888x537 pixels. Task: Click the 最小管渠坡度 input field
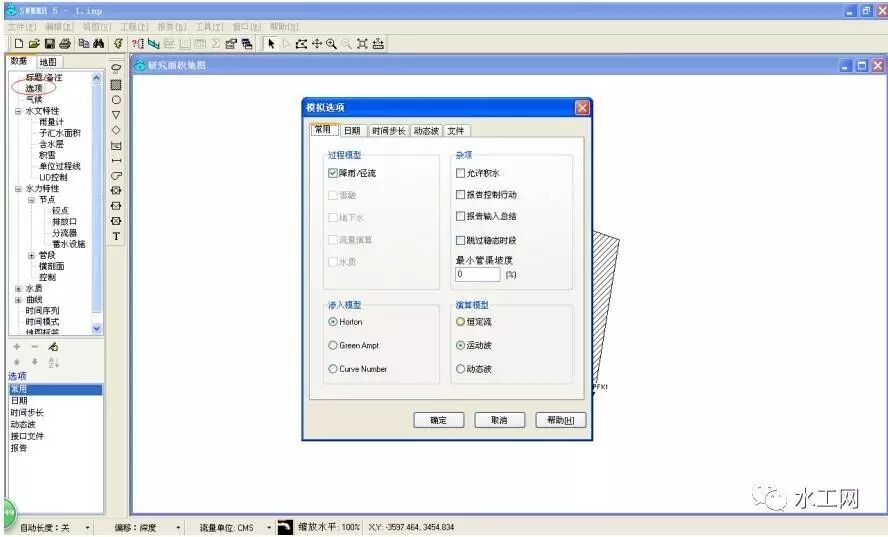[477, 274]
